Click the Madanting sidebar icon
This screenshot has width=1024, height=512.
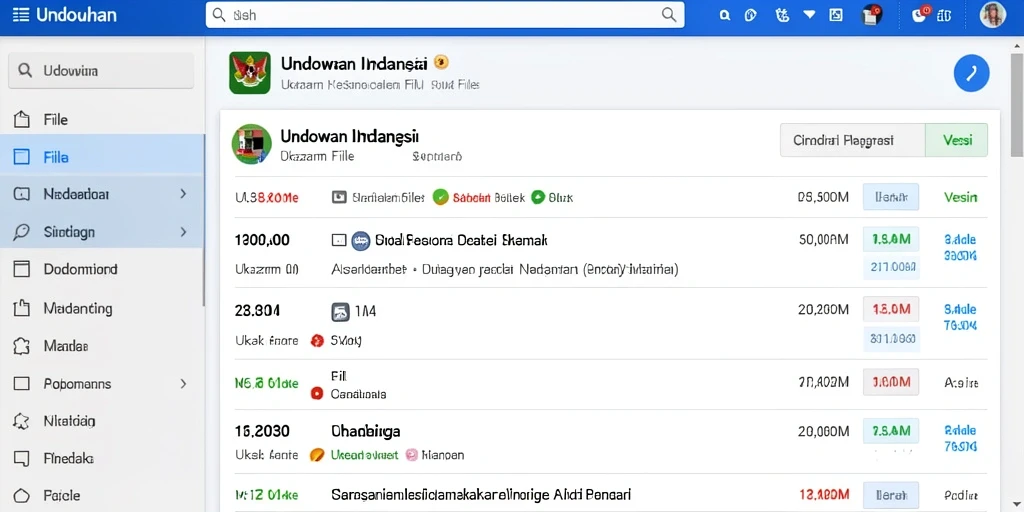[x=22, y=308]
